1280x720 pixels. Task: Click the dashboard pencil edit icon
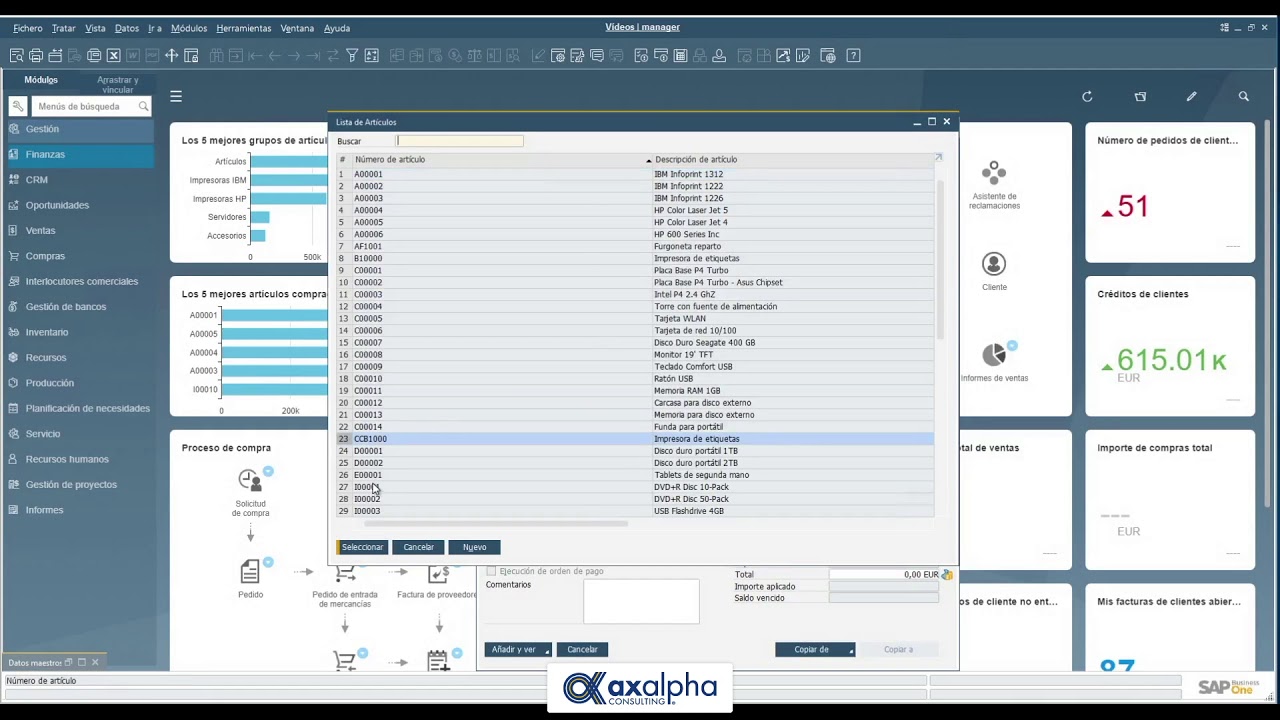[1191, 97]
